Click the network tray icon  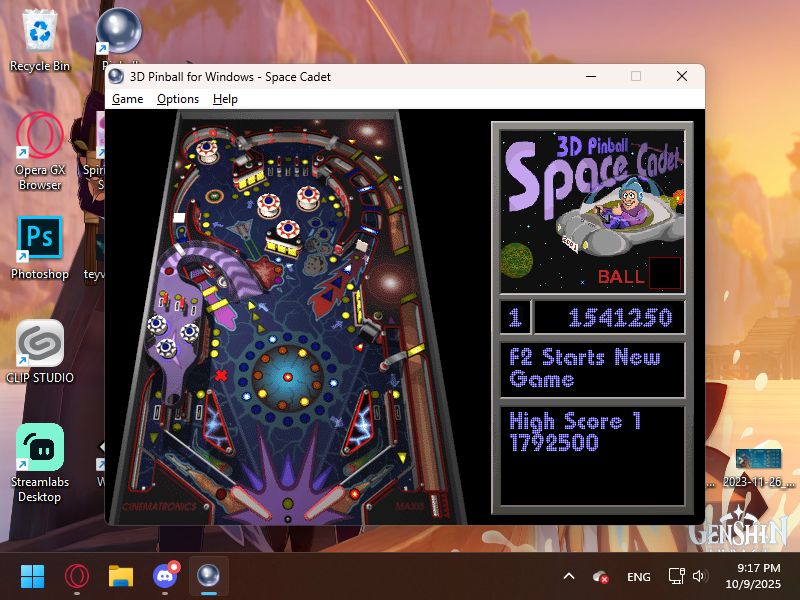677,577
